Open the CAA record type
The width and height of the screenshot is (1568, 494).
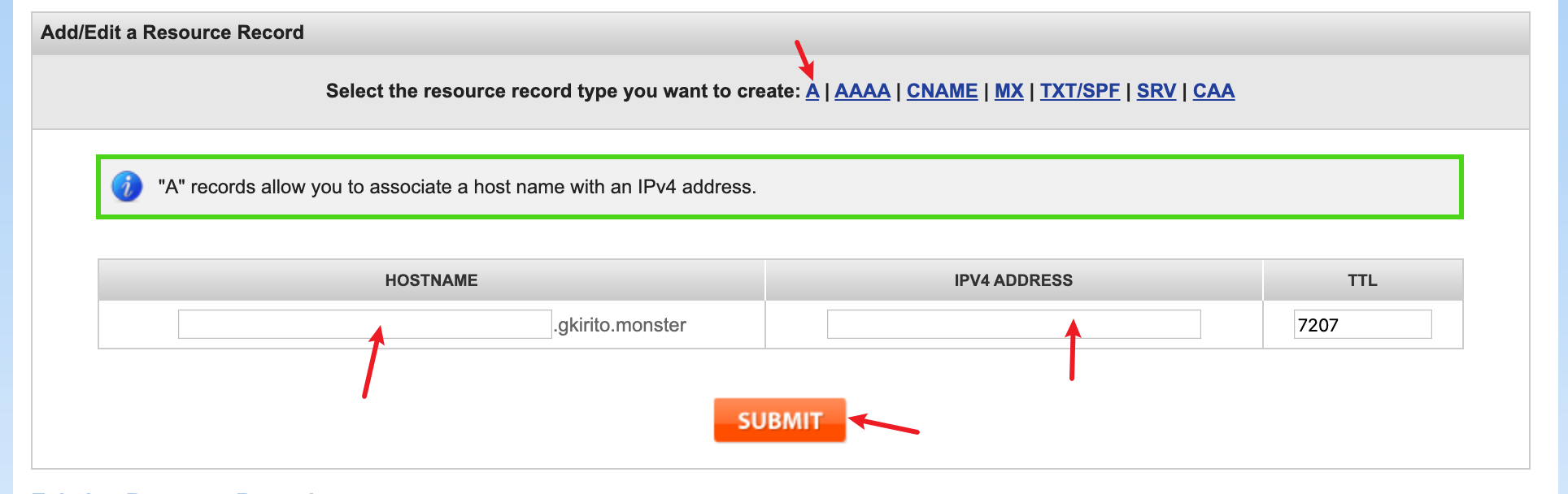[x=1213, y=91]
